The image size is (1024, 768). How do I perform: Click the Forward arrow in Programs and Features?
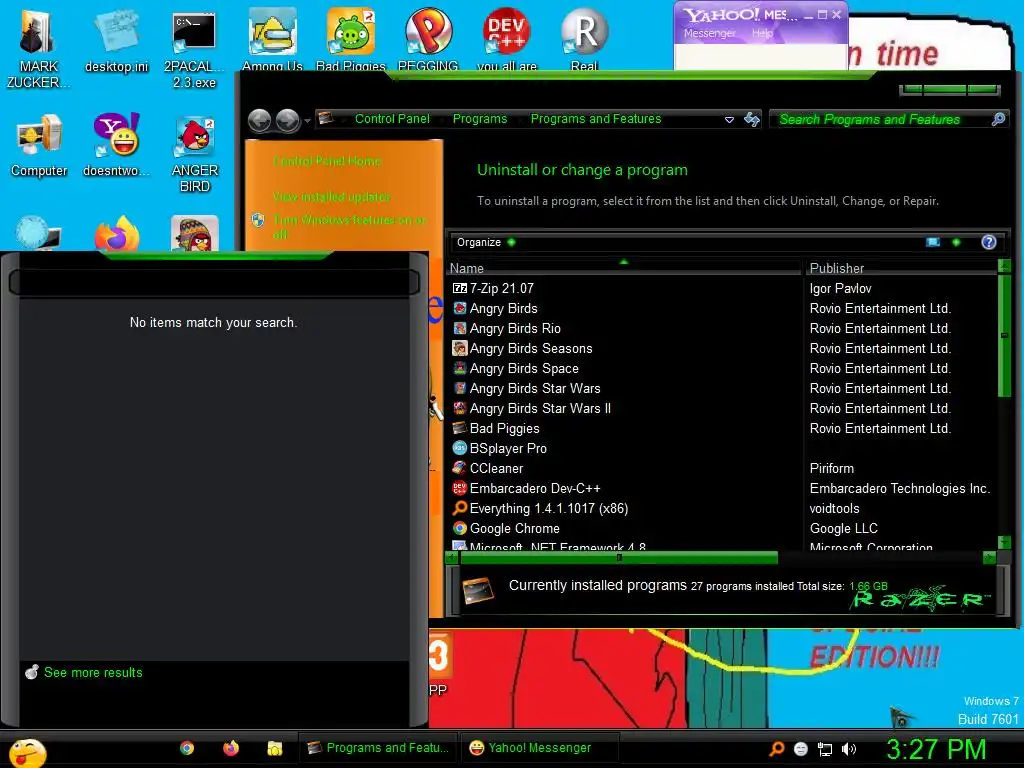[288, 120]
